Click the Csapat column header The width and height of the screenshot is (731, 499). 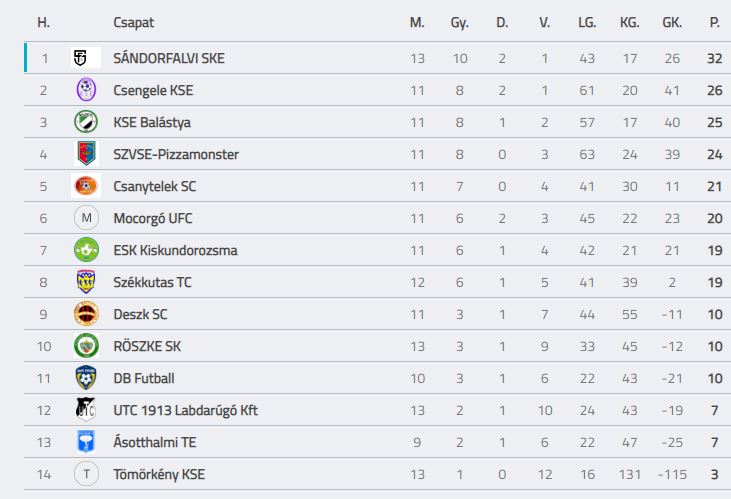pos(134,22)
